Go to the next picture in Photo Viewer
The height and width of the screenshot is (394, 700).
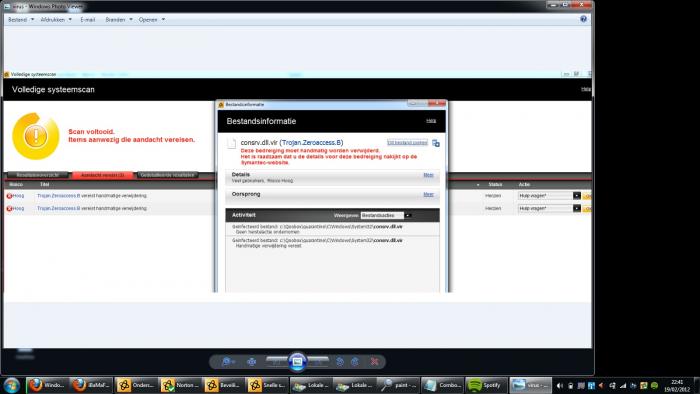[x=318, y=361]
